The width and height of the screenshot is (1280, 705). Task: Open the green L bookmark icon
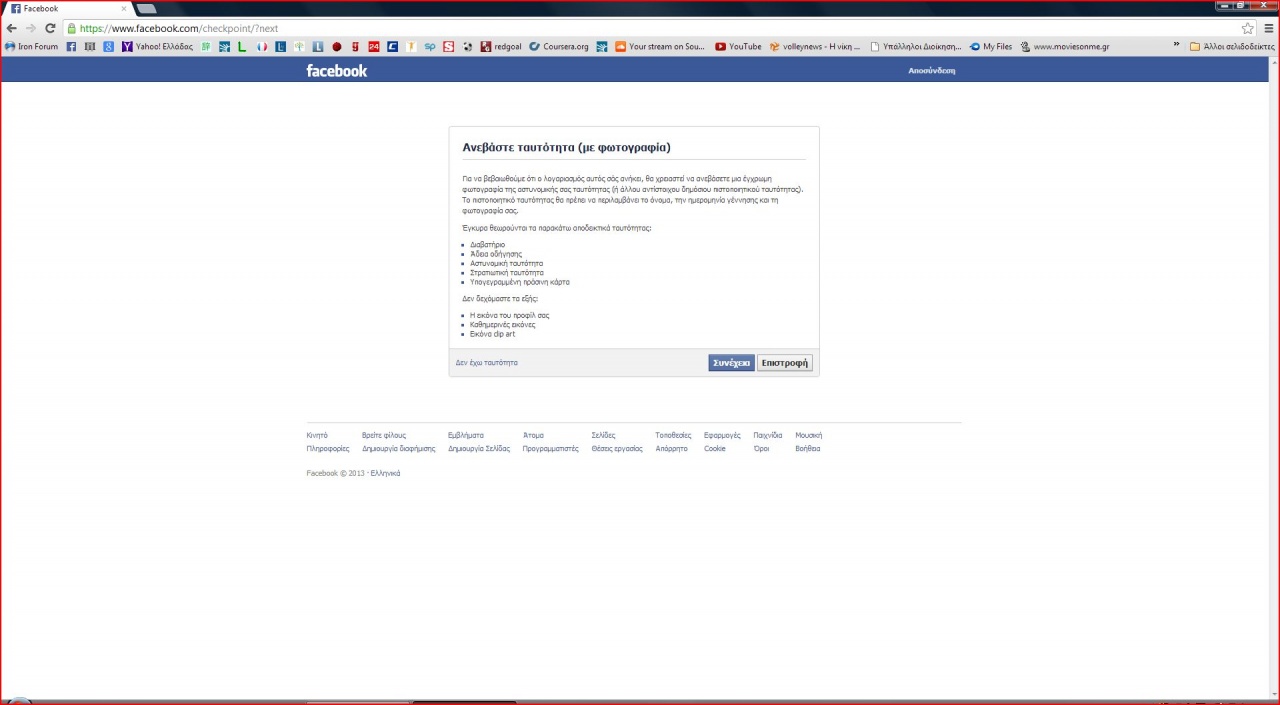click(x=243, y=46)
